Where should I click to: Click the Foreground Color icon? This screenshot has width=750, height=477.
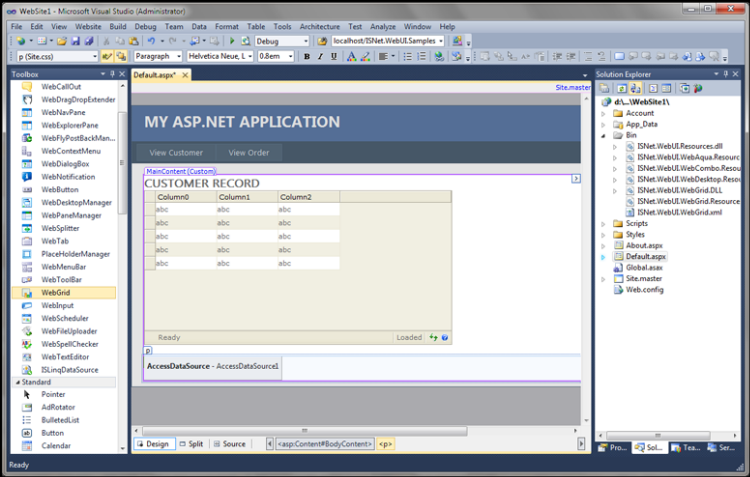(351, 56)
